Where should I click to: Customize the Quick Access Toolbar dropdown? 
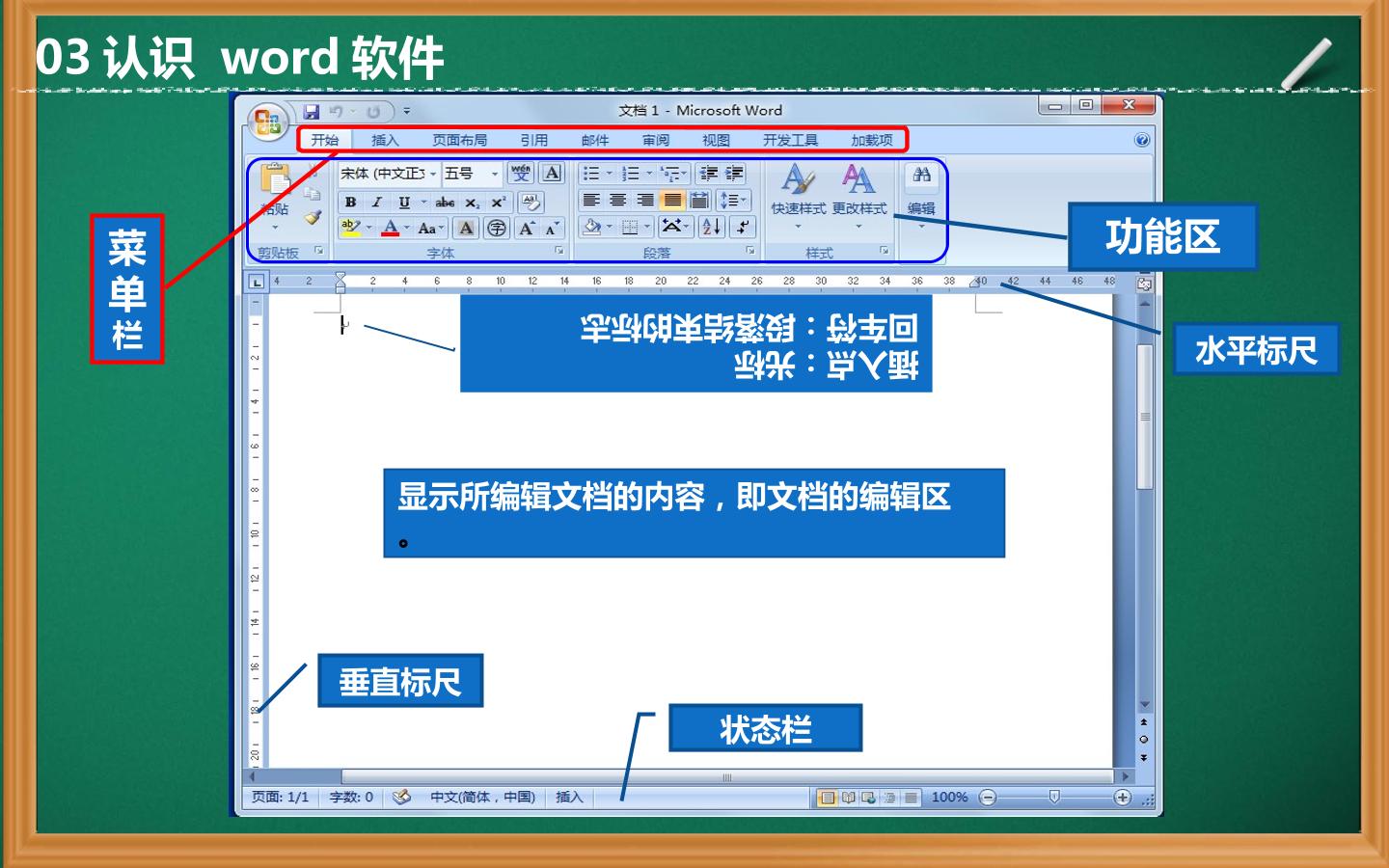tap(407, 112)
